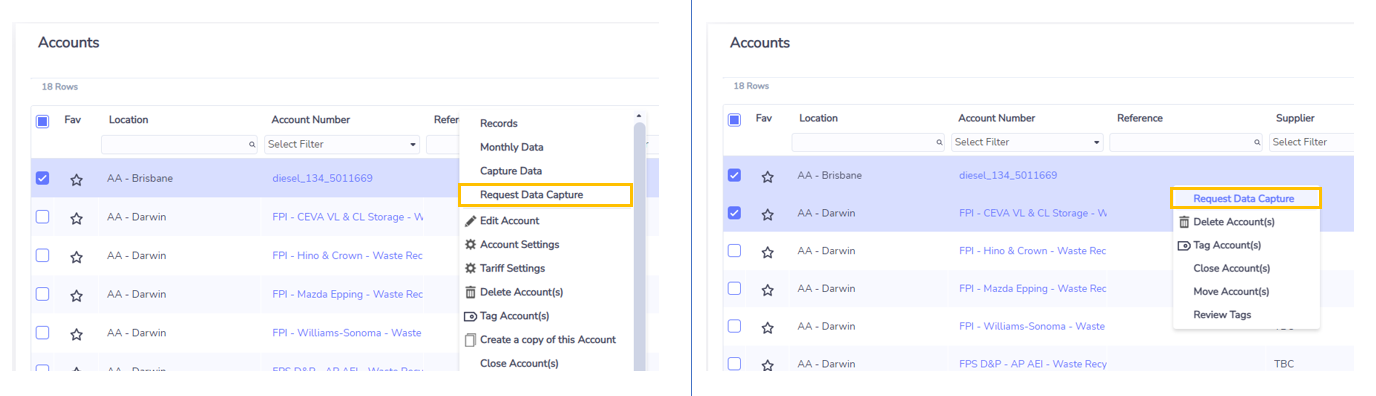Click the Reference column filter input field
Screen dimensions: 1376x396
point(1186,143)
